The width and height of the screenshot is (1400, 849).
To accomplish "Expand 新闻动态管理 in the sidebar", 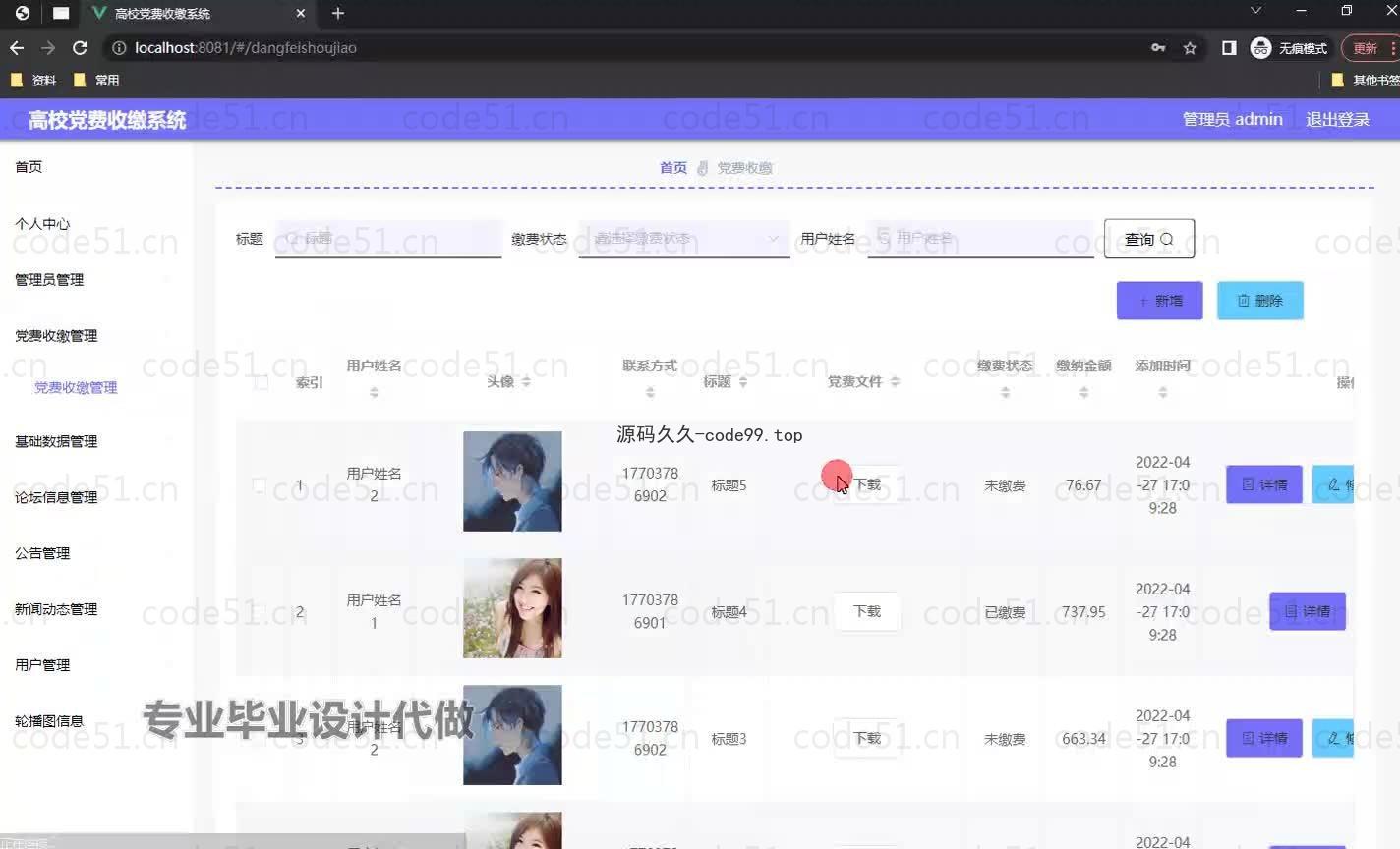I will pos(56,609).
